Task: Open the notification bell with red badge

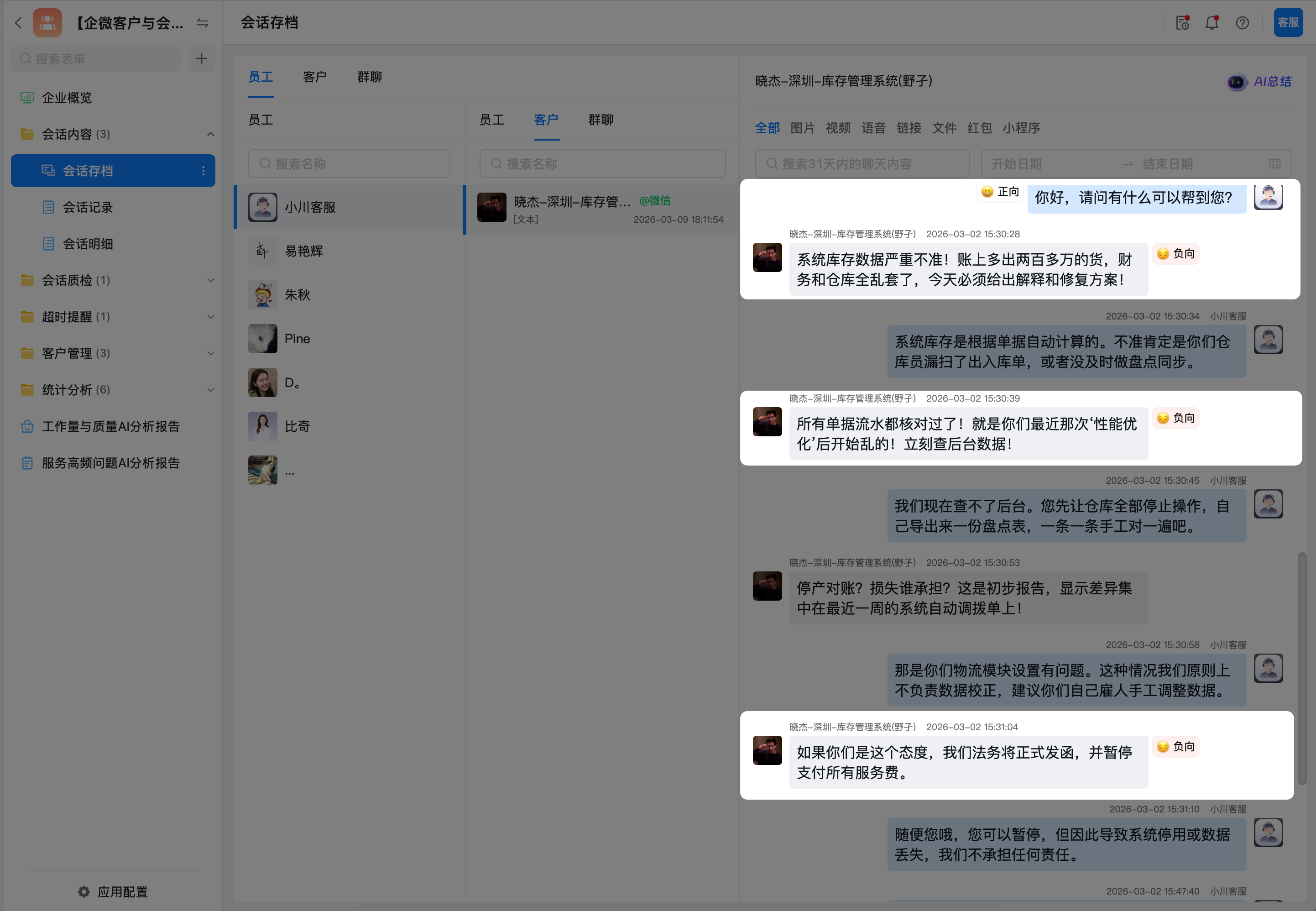Action: pos(1212,23)
